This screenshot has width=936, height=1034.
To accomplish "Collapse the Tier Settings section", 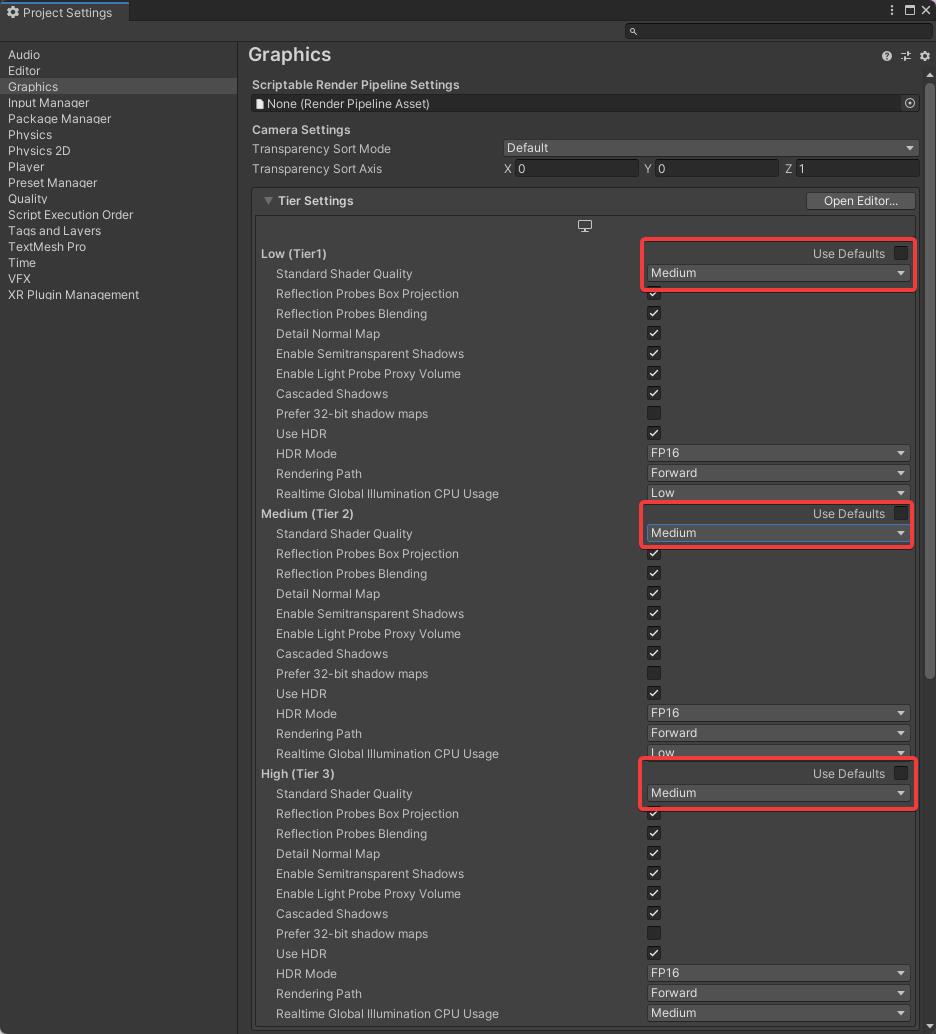I will click(x=267, y=200).
